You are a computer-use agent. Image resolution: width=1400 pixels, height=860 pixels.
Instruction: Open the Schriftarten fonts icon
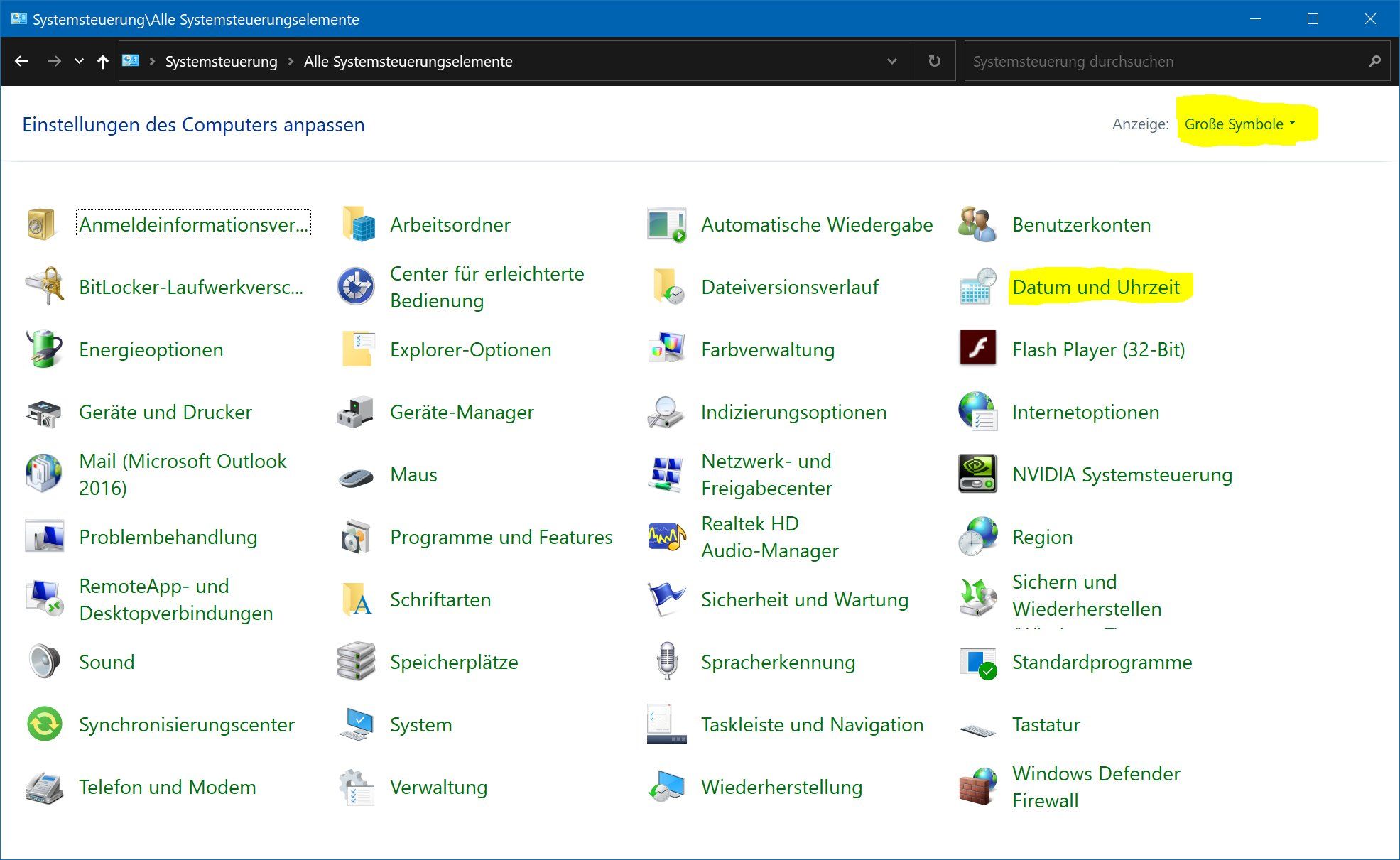coord(357,599)
